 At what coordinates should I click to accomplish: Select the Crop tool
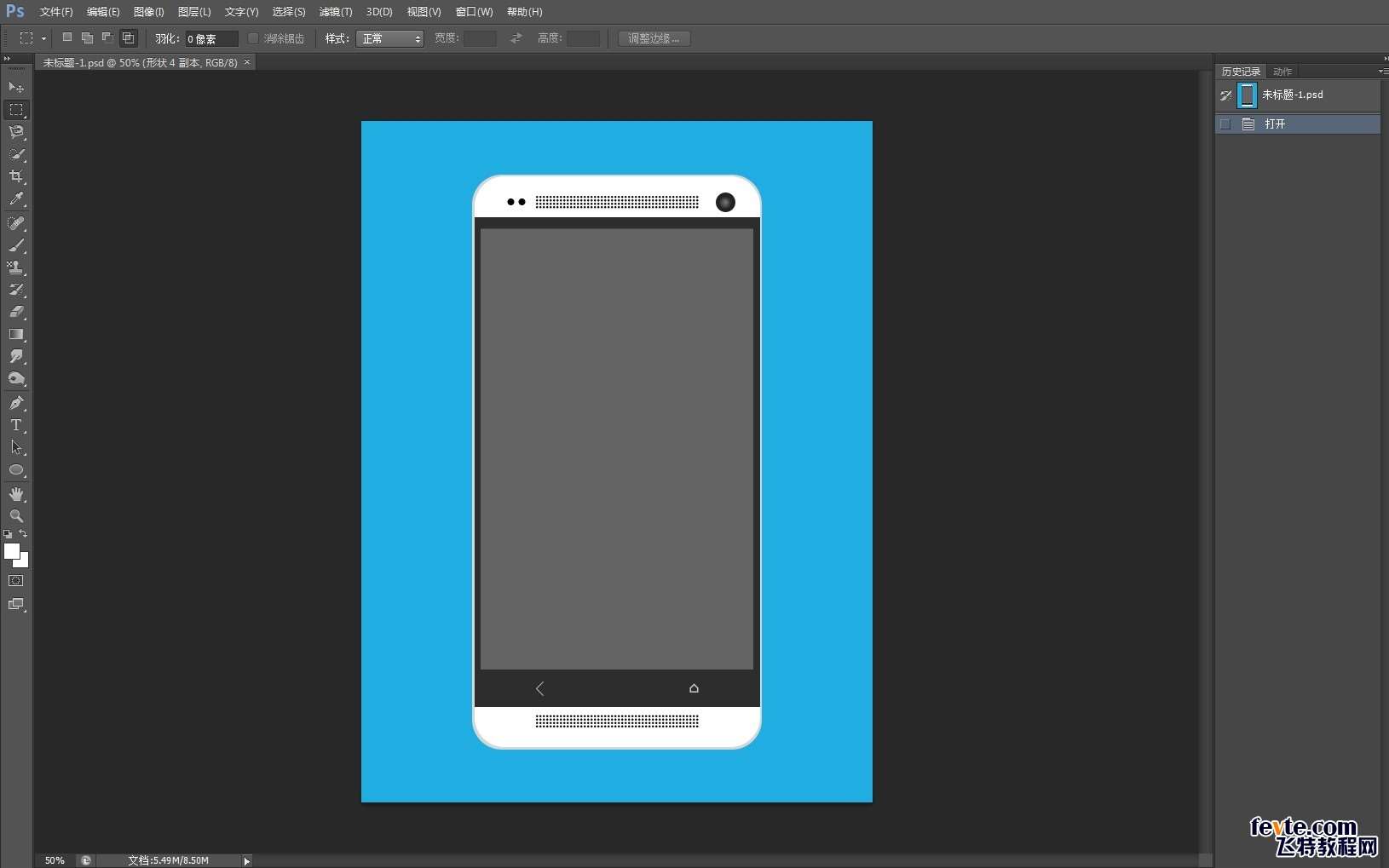(x=16, y=176)
